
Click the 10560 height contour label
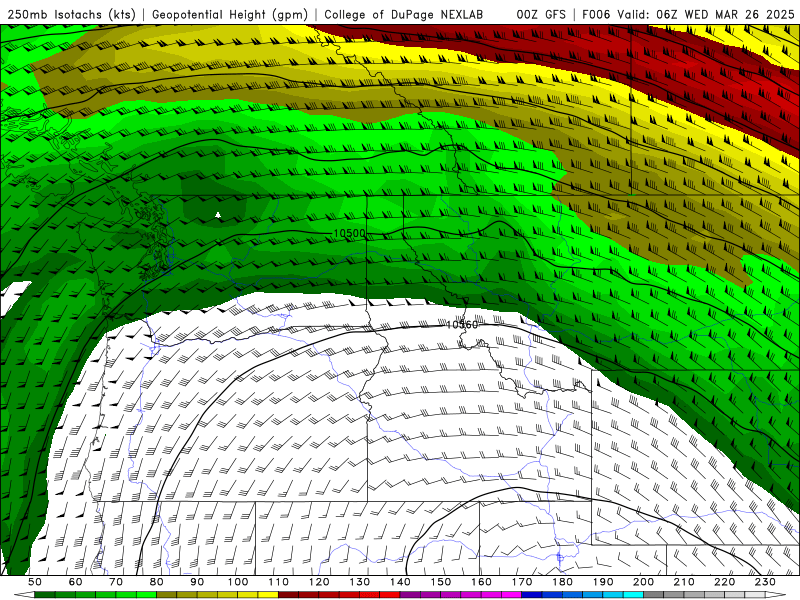462,324
